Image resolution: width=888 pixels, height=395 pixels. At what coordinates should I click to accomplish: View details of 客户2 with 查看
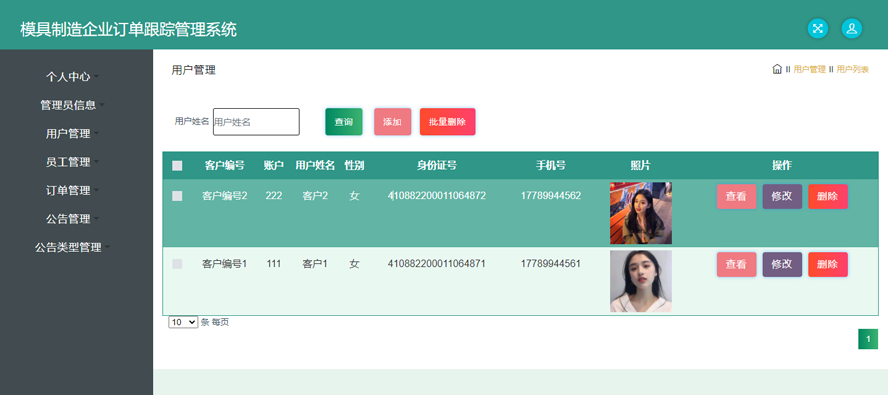point(736,197)
